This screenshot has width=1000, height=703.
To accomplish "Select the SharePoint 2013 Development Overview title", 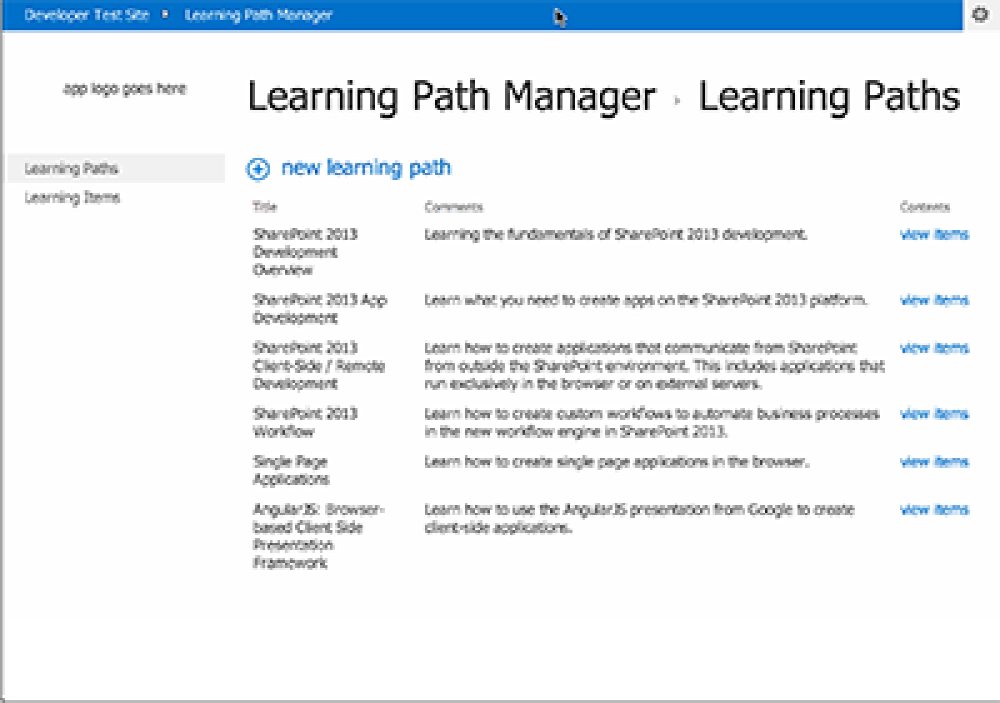I will [305, 252].
